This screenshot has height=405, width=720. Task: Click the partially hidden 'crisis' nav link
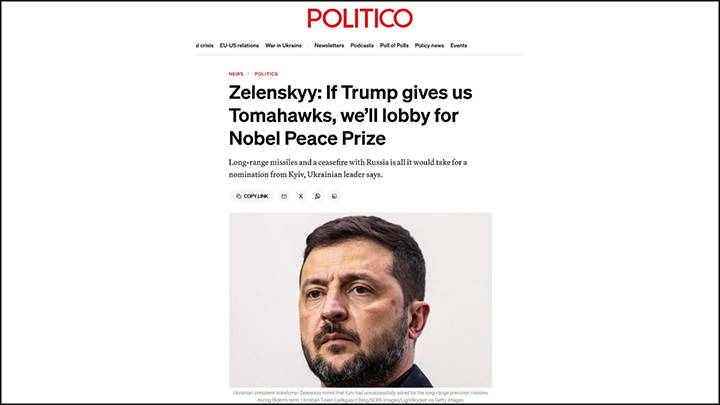point(205,45)
